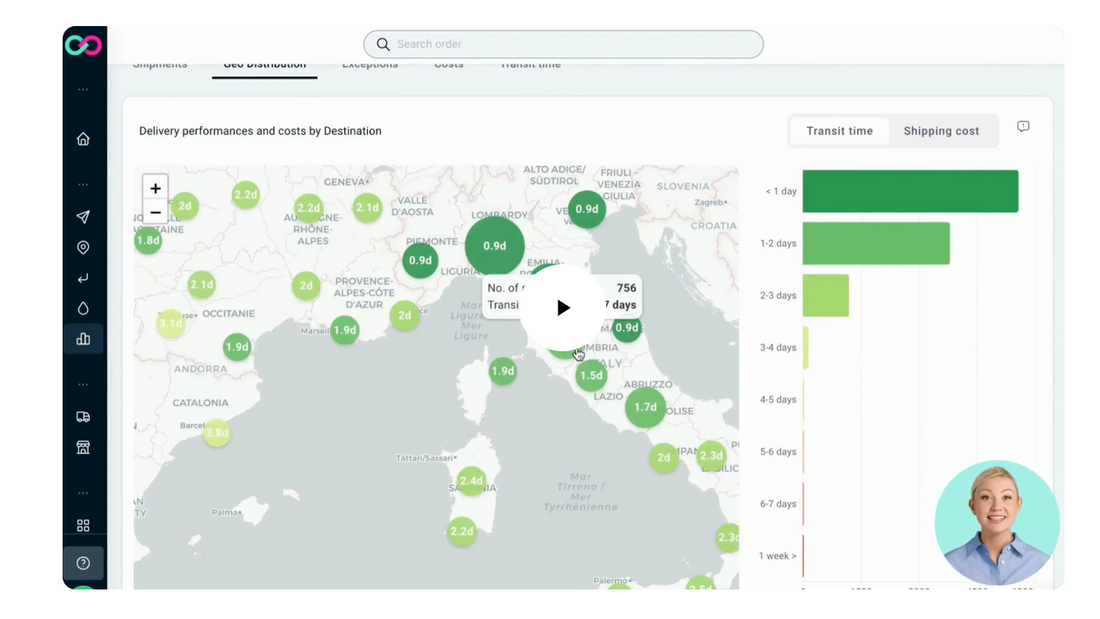The width and height of the screenshot is (1100, 619).
Task: Click the Search order input field
Action: coord(562,44)
